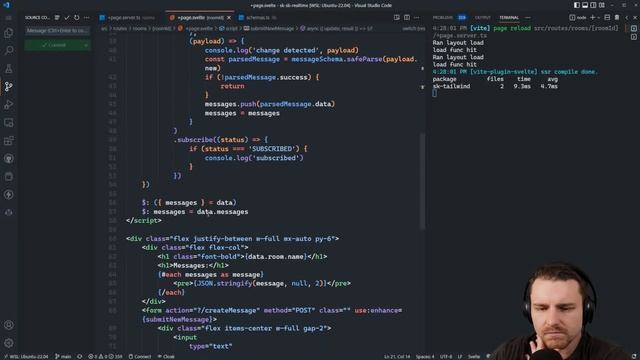Viewport: 640px width, 360px height.
Task: Click Connect in the status bar
Action: click(x=140, y=356)
